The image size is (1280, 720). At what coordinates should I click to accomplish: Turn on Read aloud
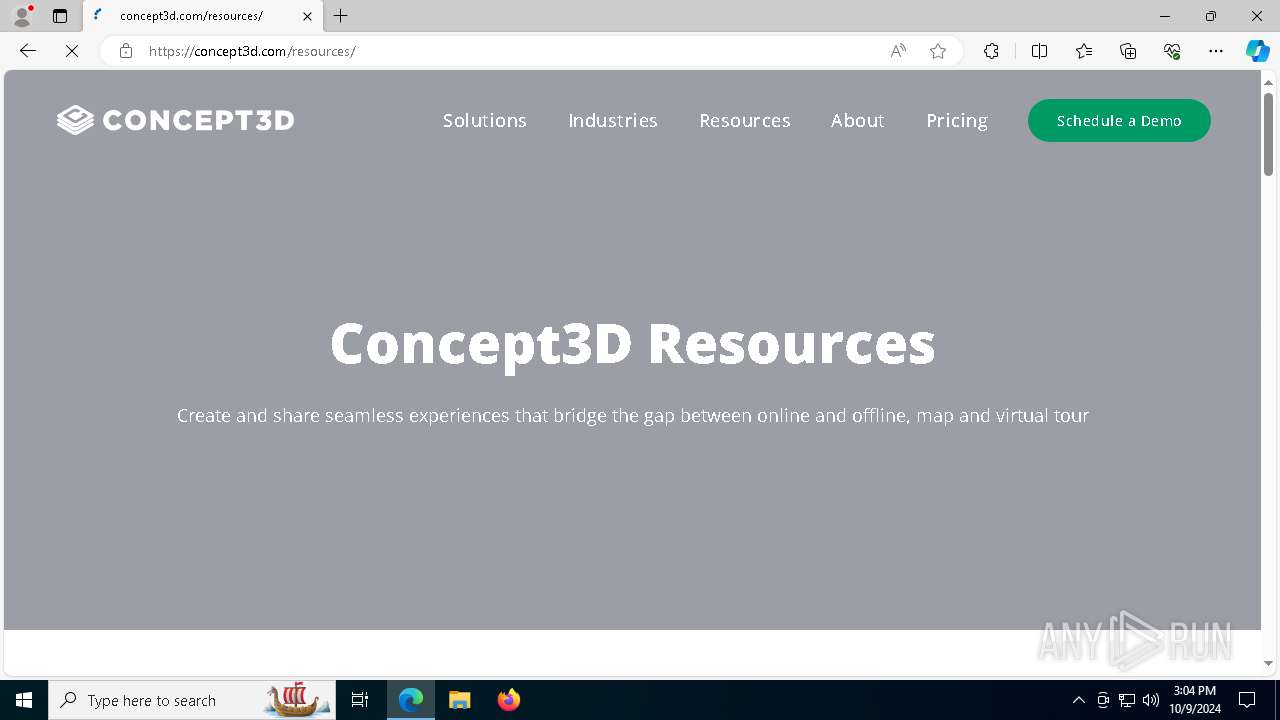click(x=898, y=51)
